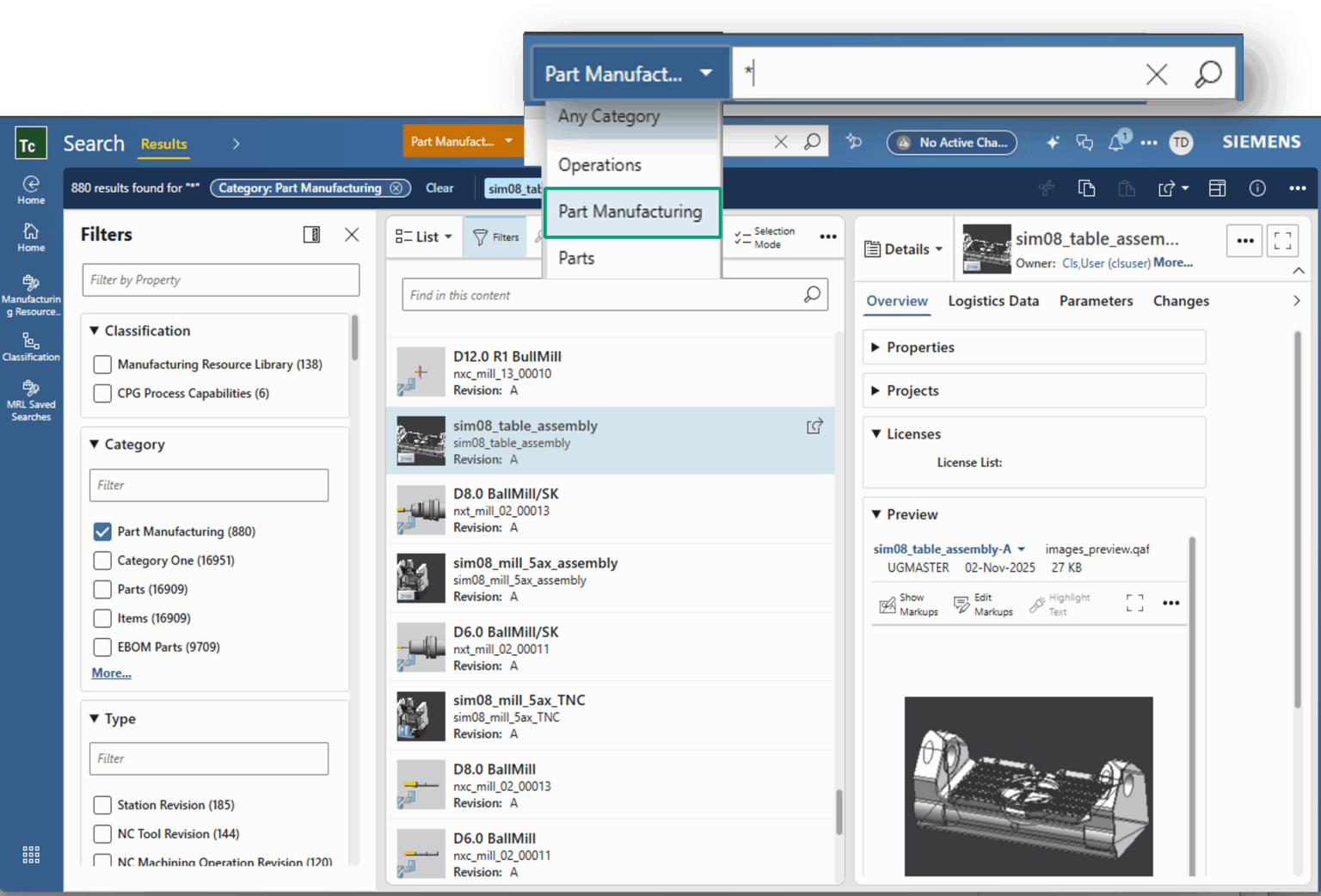Switch to the Parameters tab
Viewport: 1321px width, 896px height.
tap(1096, 301)
